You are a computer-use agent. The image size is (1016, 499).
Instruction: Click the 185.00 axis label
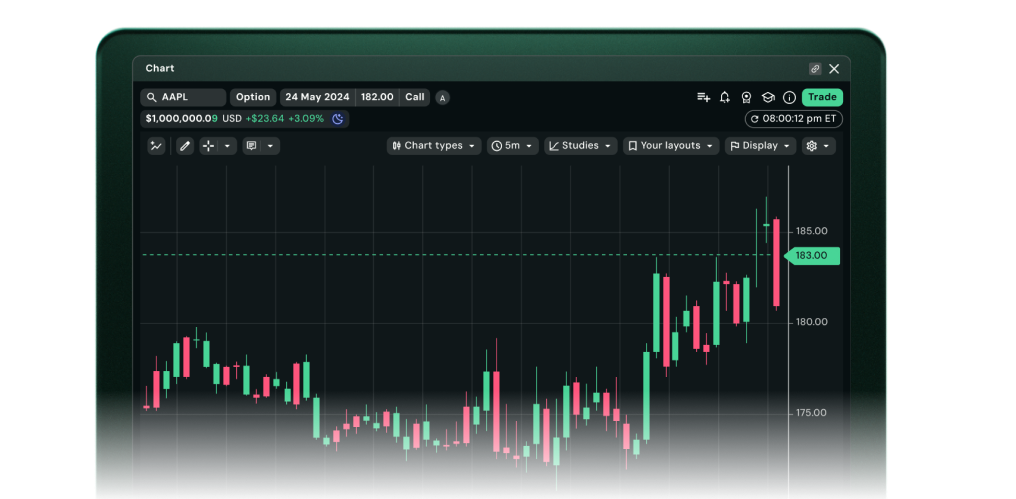(x=812, y=231)
